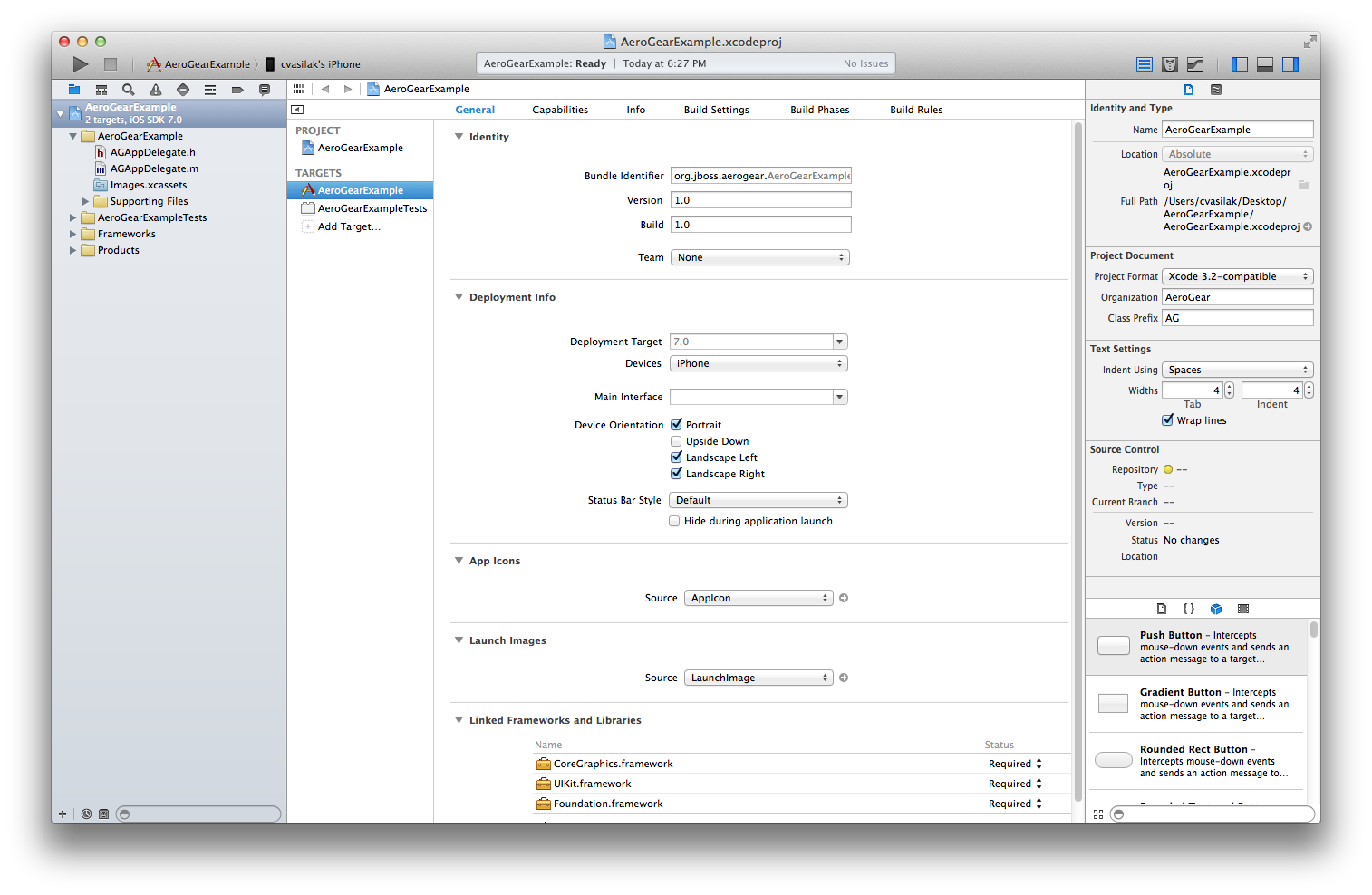Enable Upside Down orientation
This screenshot has height=895, width=1372.
[676, 441]
